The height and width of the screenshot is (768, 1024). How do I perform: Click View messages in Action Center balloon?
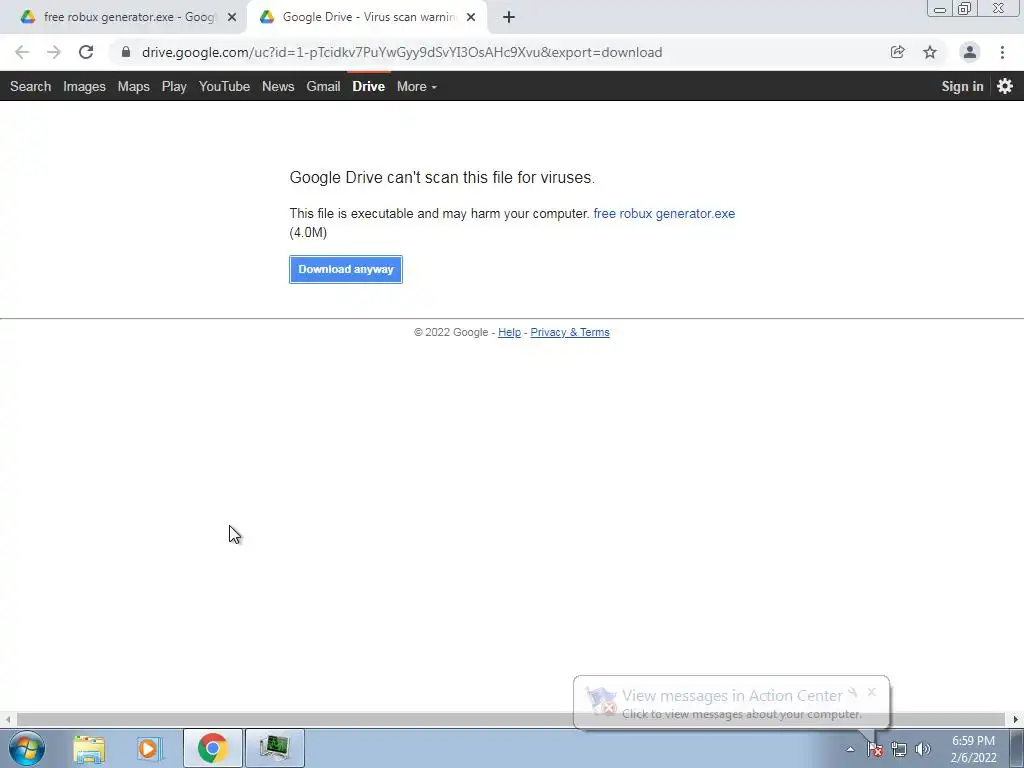point(731,696)
